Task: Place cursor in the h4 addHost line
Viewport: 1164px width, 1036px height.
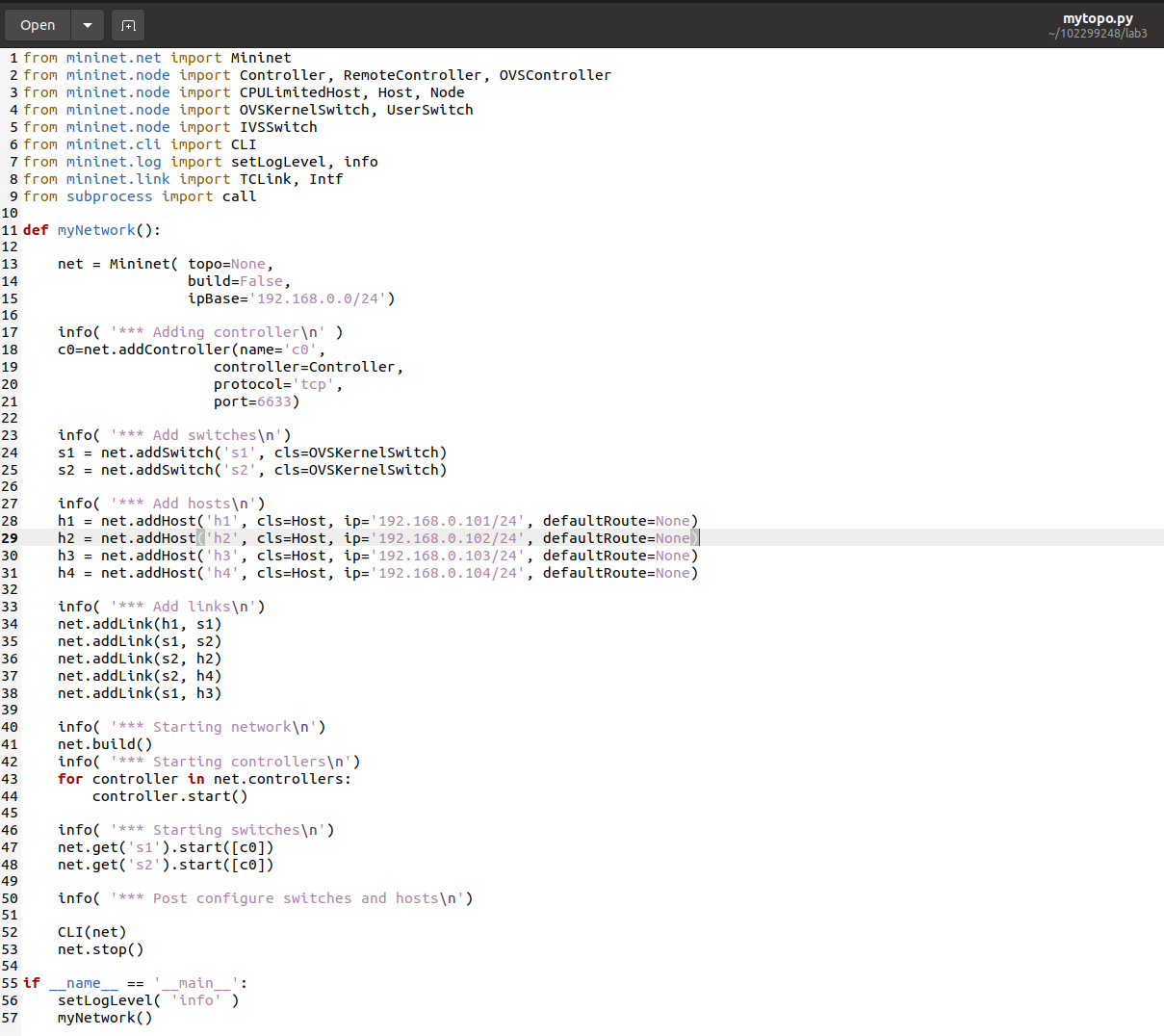Action: pyautogui.click(x=375, y=573)
